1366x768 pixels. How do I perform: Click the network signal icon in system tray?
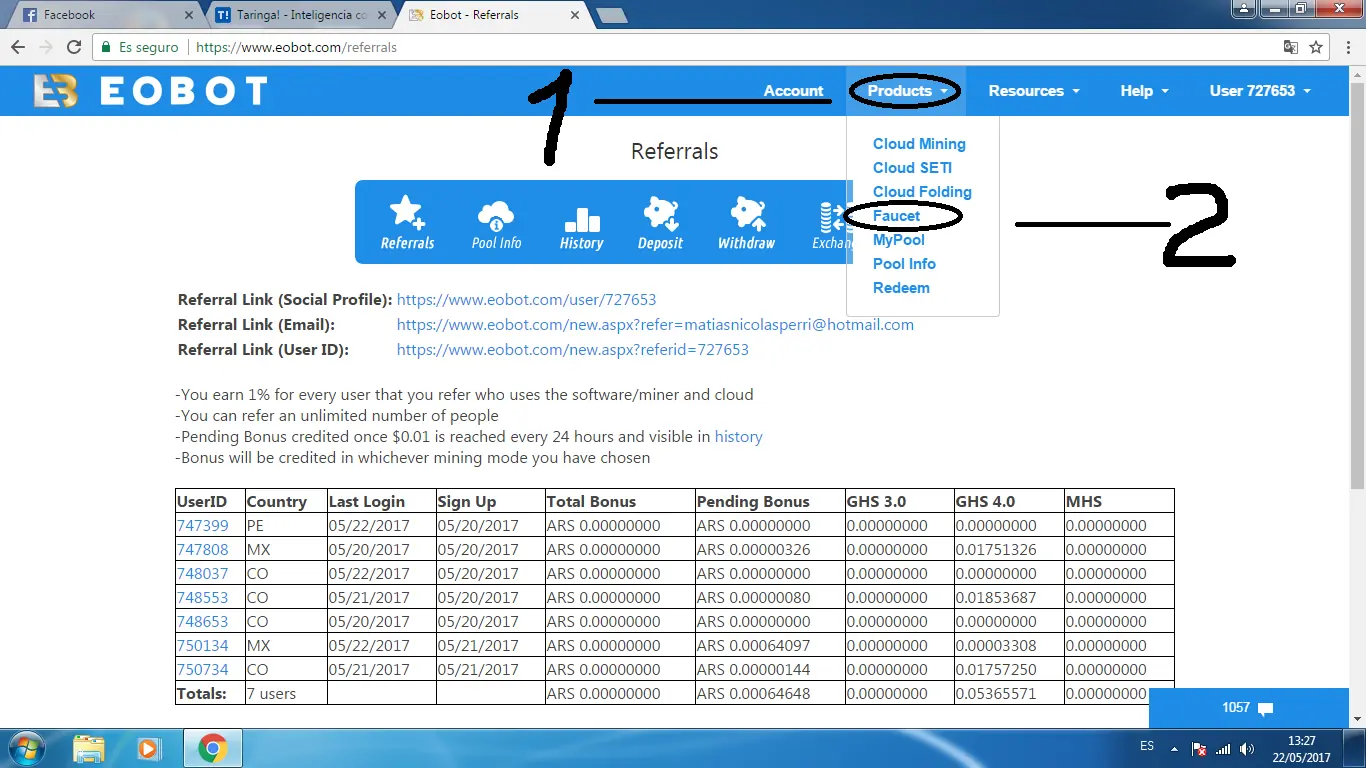[x=1222, y=749]
